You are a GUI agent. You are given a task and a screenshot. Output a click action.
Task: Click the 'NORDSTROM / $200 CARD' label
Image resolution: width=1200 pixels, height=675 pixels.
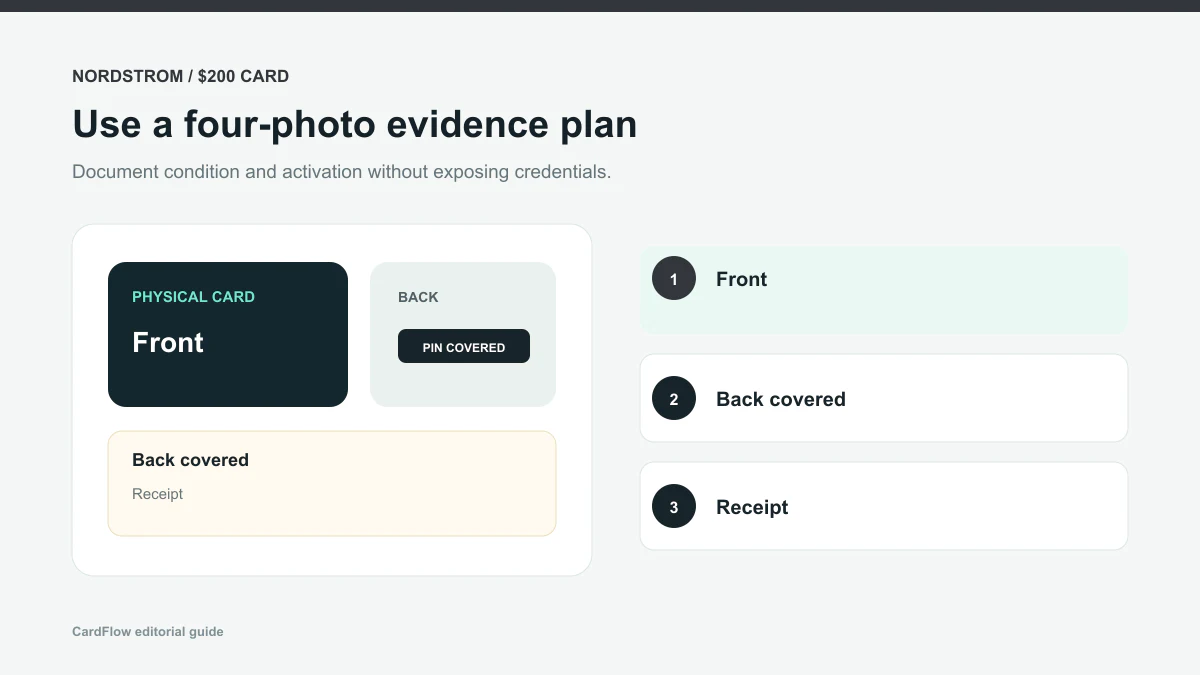click(181, 76)
